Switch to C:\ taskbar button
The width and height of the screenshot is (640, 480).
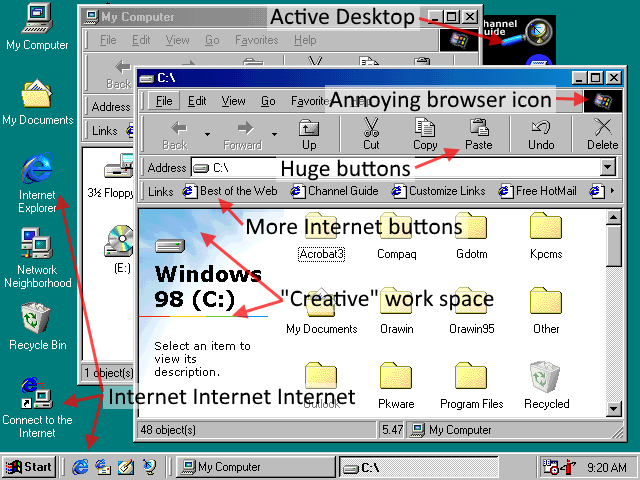pos(419,467)
